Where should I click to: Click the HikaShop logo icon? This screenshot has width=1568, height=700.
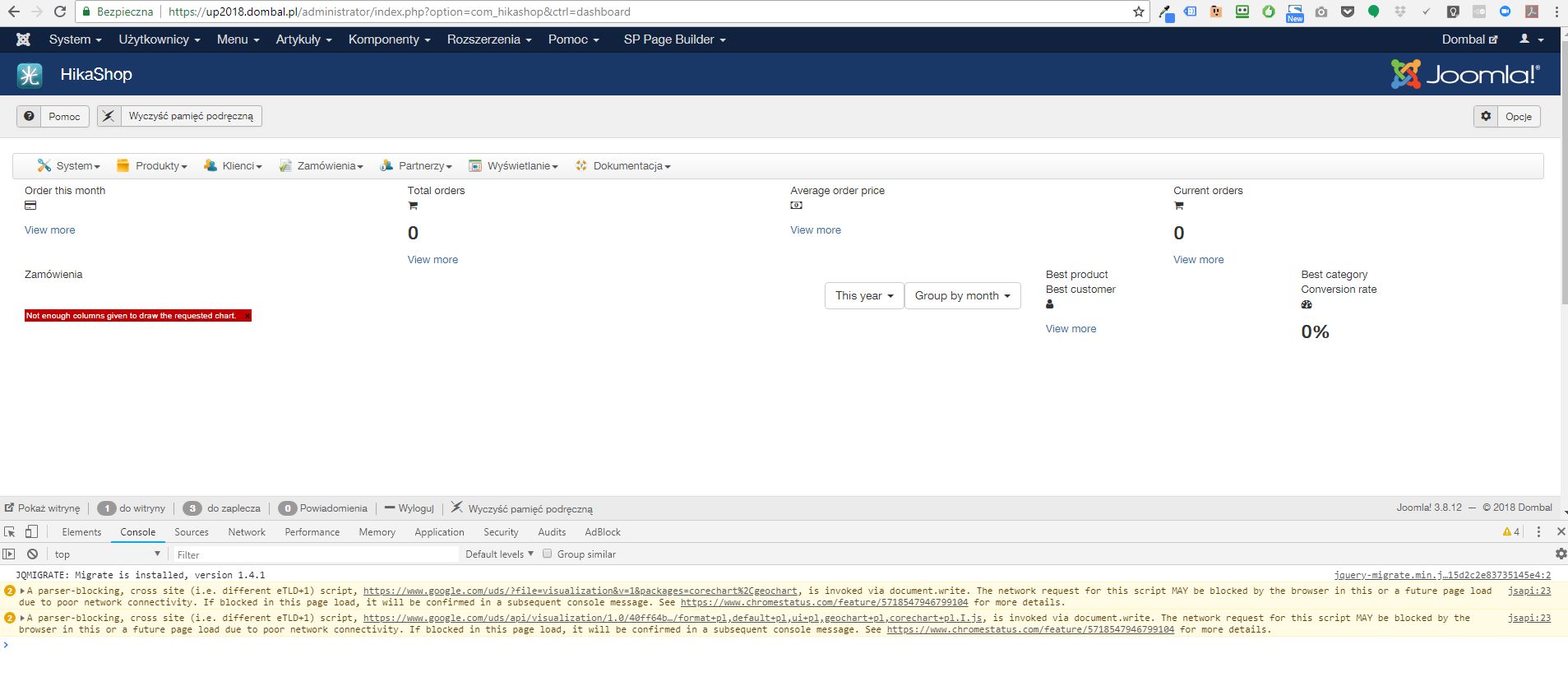pos(30,75)
